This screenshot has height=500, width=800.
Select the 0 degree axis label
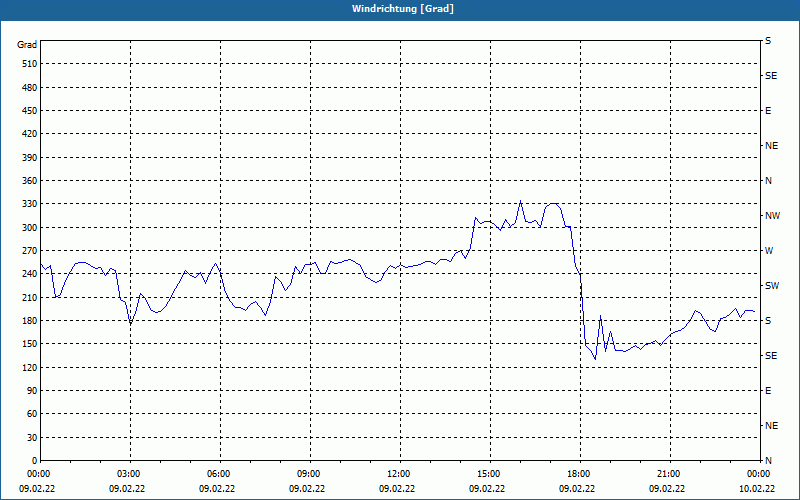pyautogui.click(x=35, y=461)
